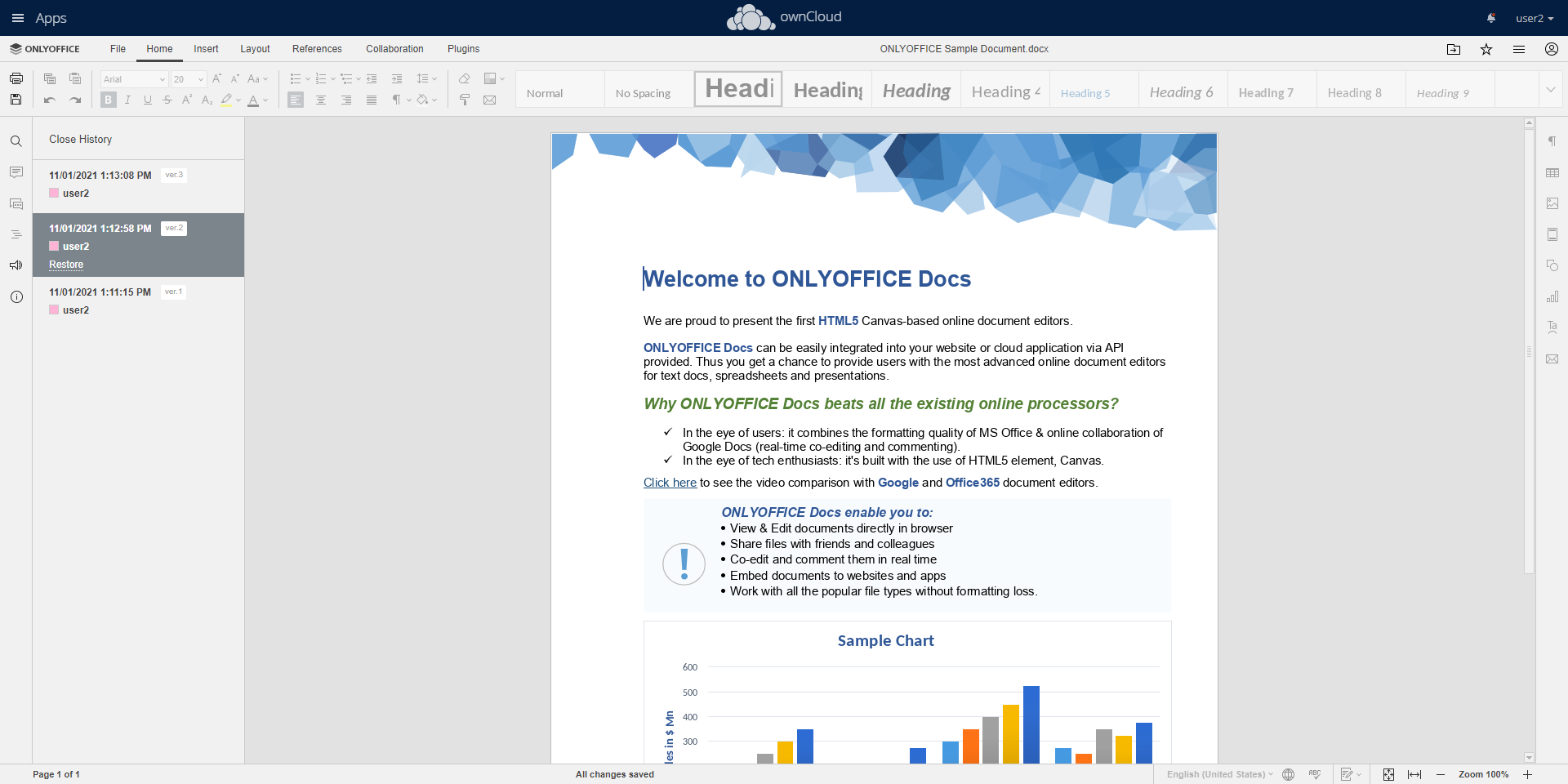
Task: Open the font size dropdown
Action: pyautogui.click(x=201, y=79)
